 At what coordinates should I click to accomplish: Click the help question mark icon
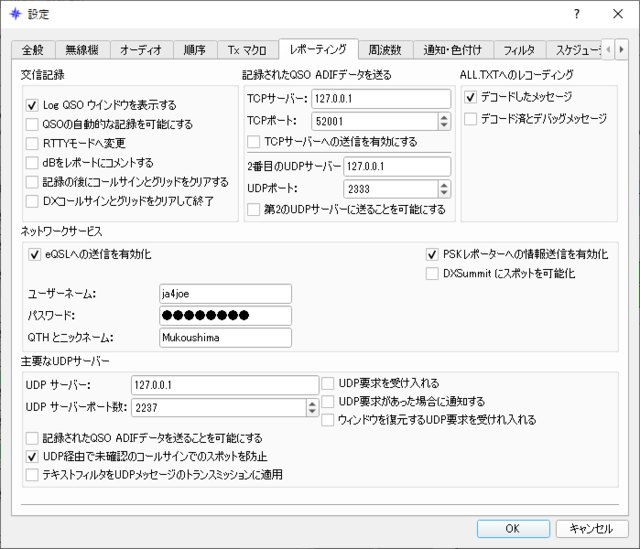576,14
